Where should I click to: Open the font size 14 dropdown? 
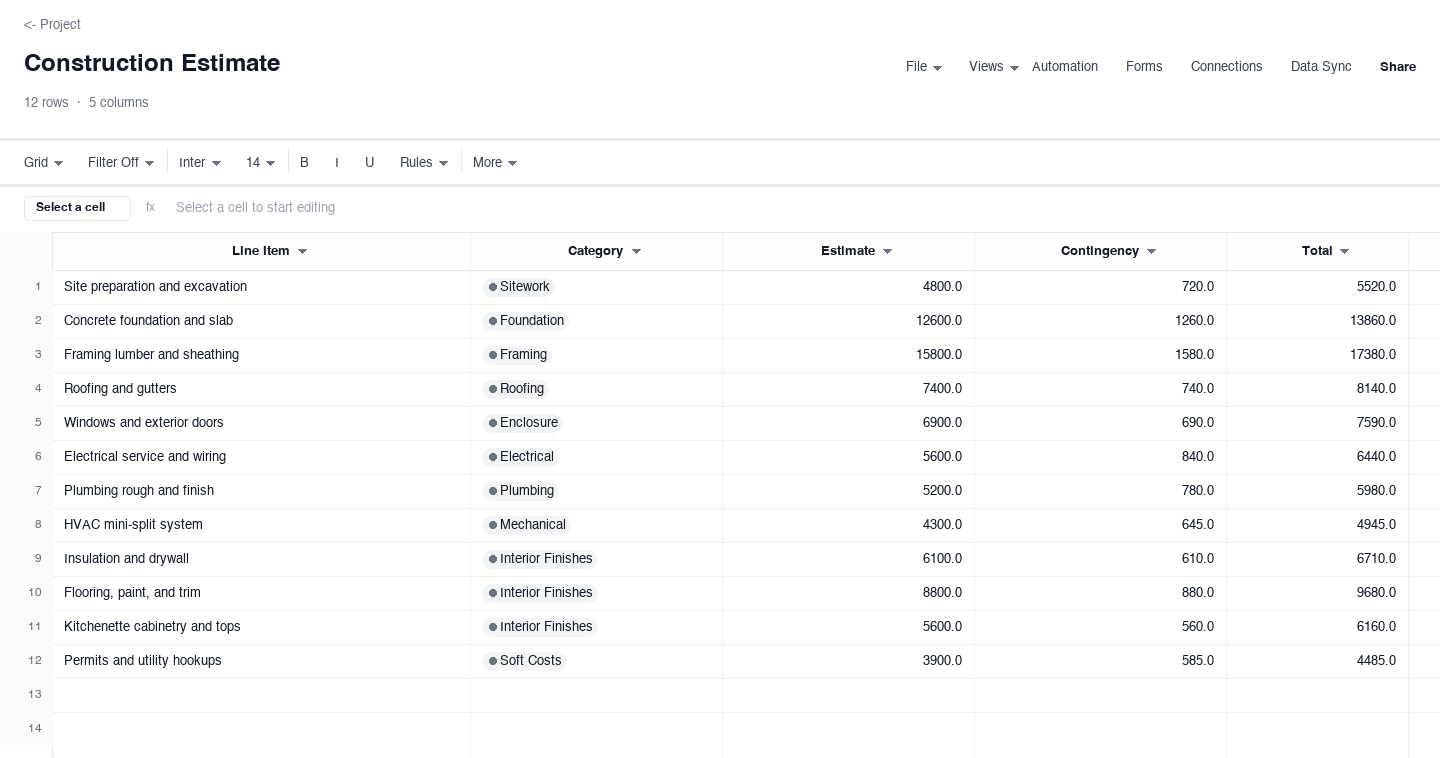(x=261, y=162)
